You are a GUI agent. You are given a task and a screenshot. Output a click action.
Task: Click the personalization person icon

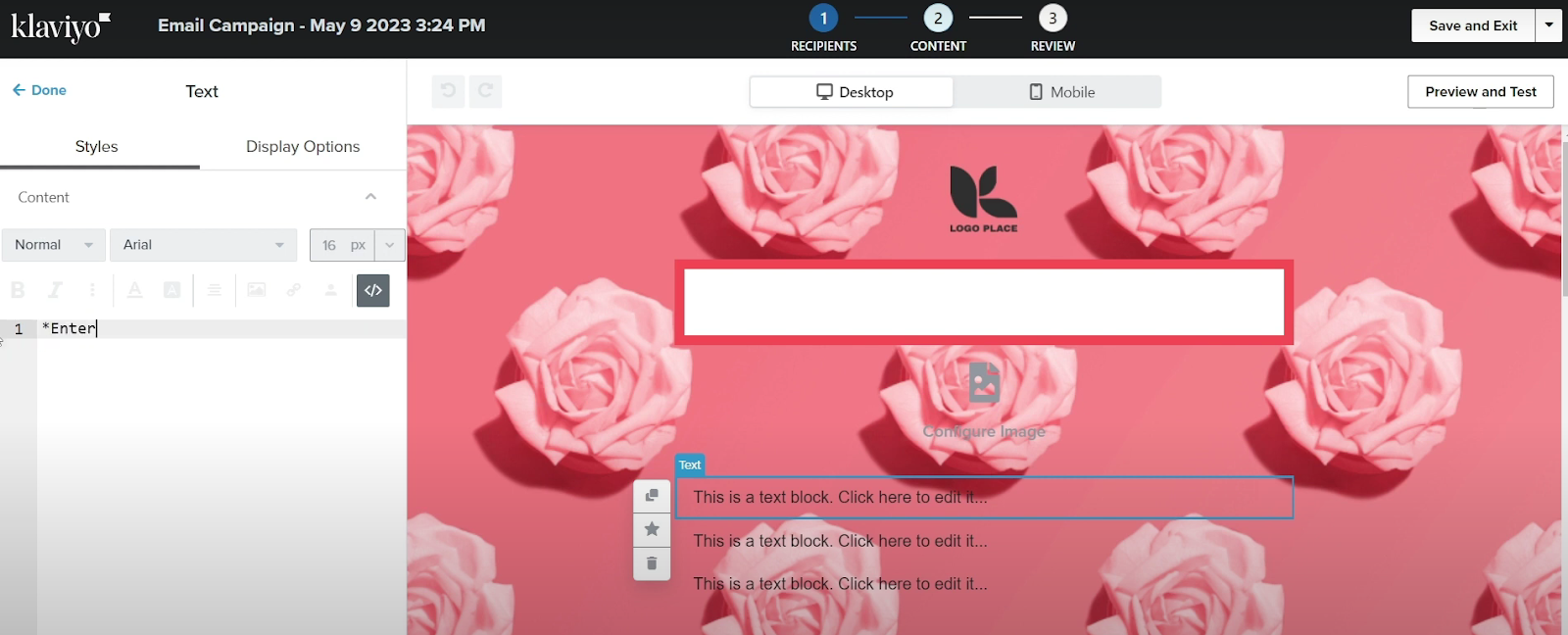pos(331,290)
